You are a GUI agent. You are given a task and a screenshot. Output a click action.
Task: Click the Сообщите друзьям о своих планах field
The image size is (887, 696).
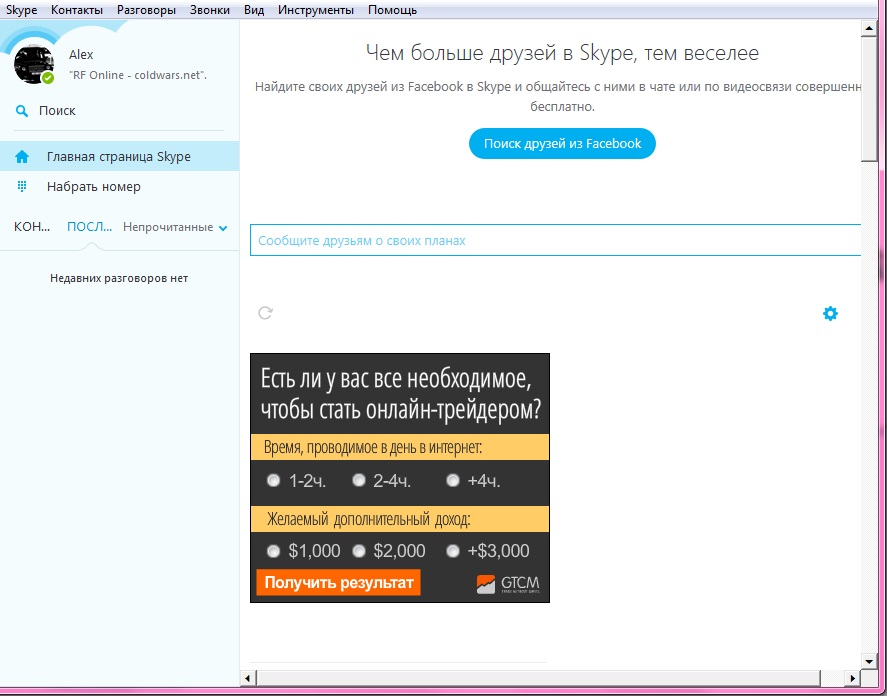[556, 240]
